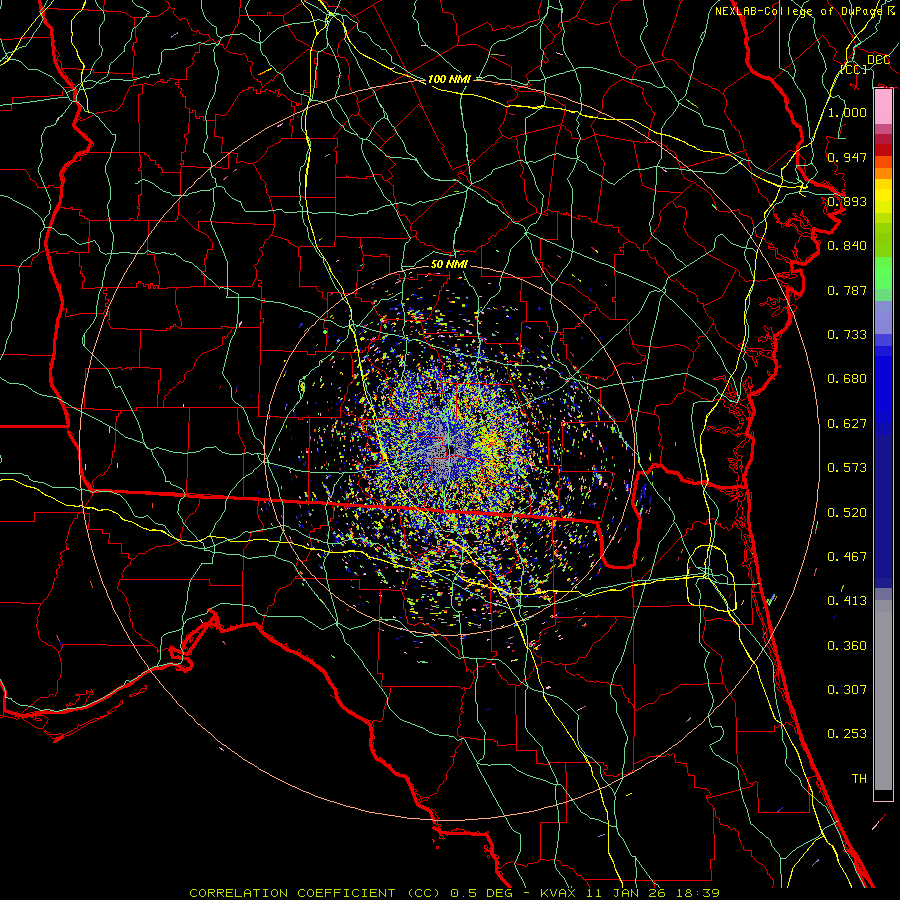Click the bright green colorbar segment
The height and width of the screenshot is (900, 900).
point(883,273)
